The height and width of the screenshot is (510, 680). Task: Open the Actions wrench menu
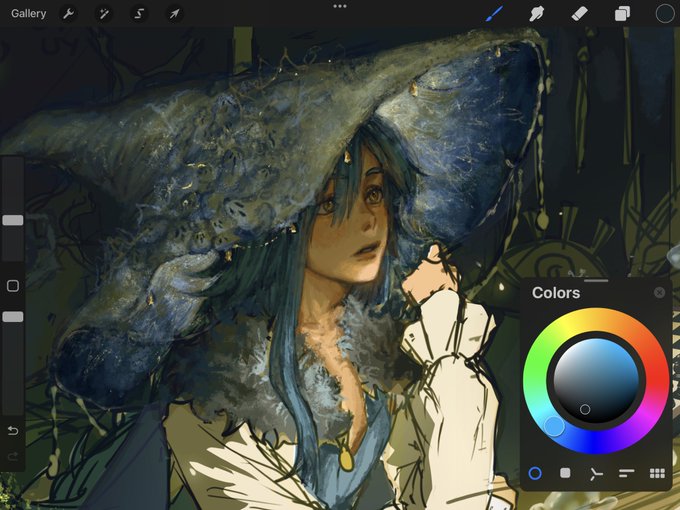click(68, 14)
